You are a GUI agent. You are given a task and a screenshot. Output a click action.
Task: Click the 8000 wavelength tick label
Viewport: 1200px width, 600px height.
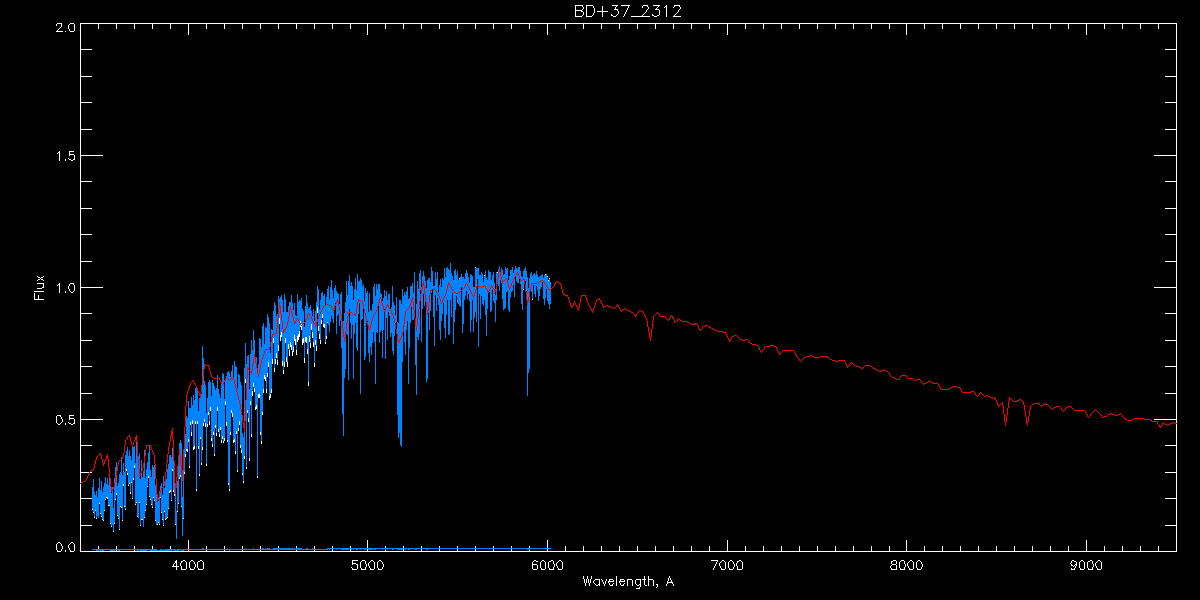[907, 564]
